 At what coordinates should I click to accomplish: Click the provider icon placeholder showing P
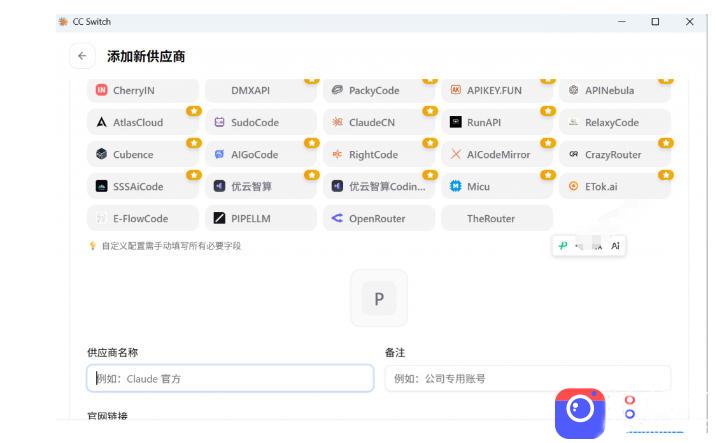379,299
